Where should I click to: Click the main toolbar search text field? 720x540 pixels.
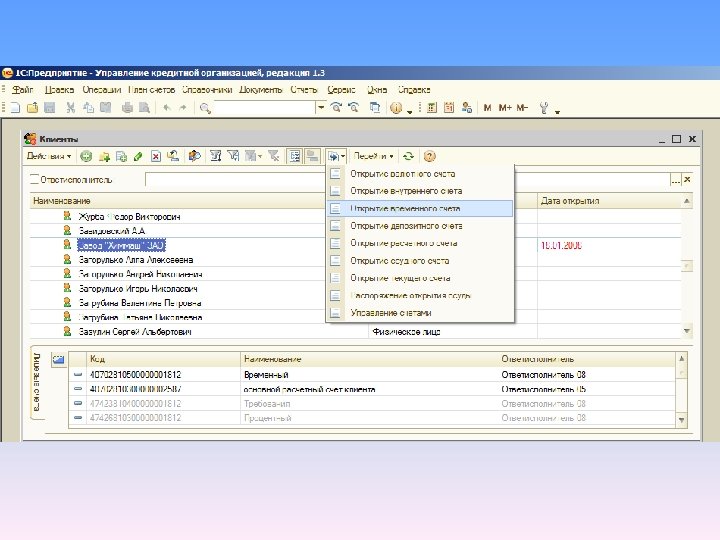[265, 108]
